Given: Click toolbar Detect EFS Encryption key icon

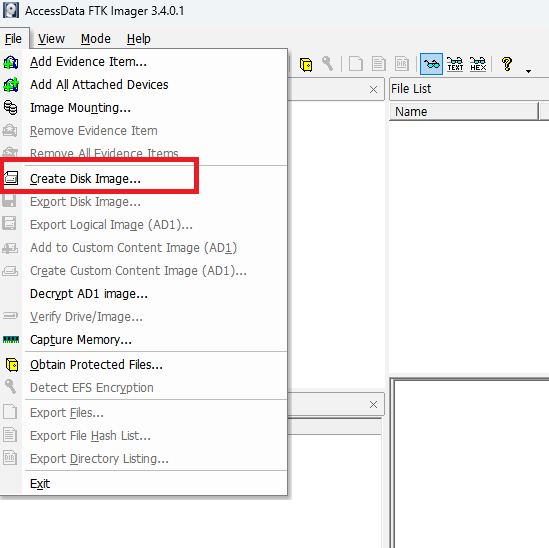Looking at the screenshot, I should [x=328, y=64].
